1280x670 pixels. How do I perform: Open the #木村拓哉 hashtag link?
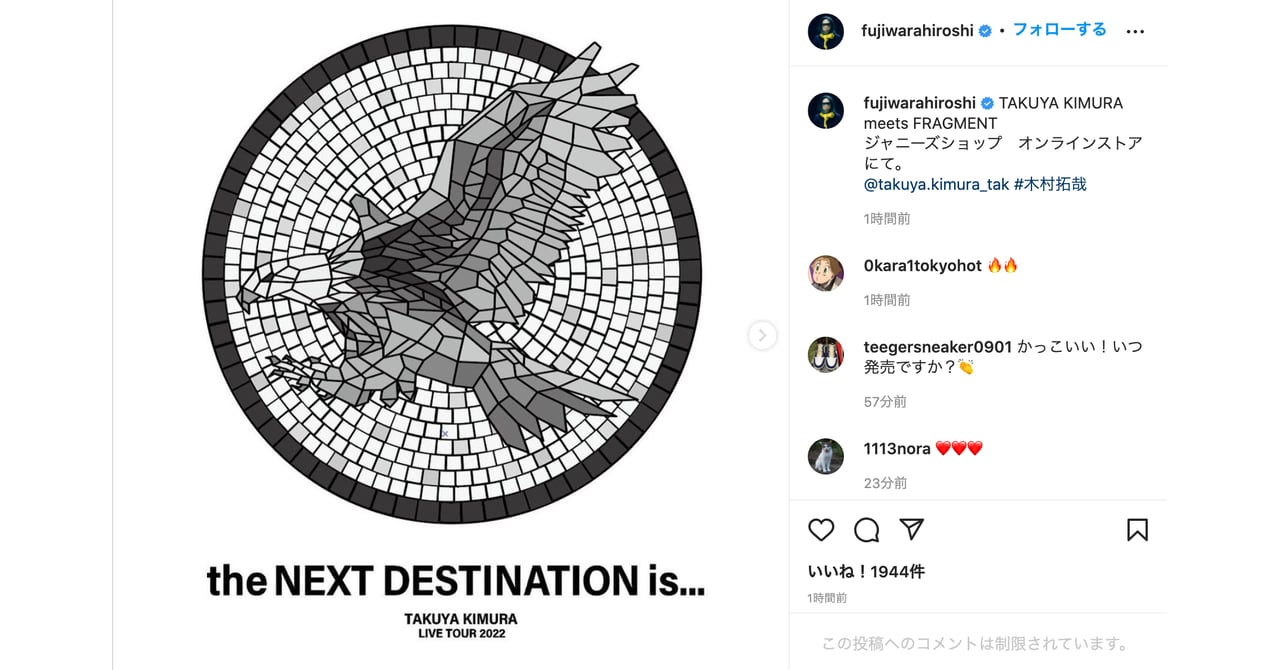[x=1050, y=184]
